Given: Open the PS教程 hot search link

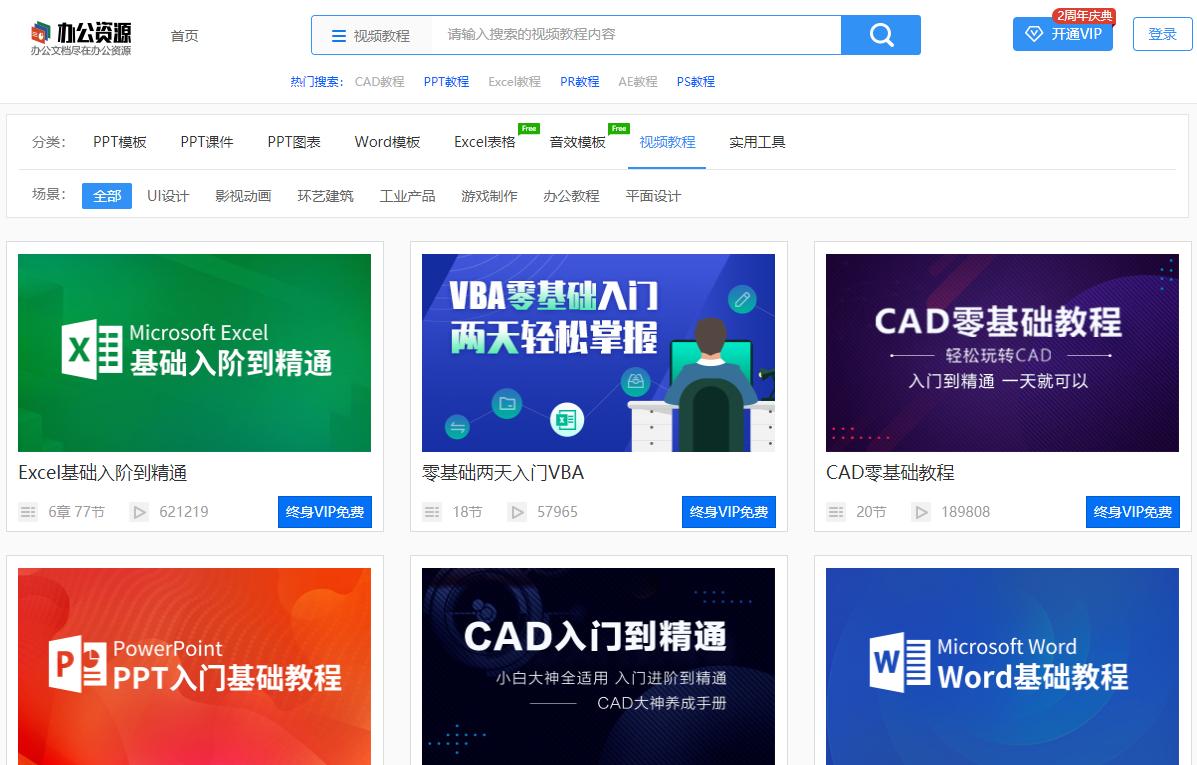Looking at the screenshot, I should pyautogui.click(x=695, y=81).
